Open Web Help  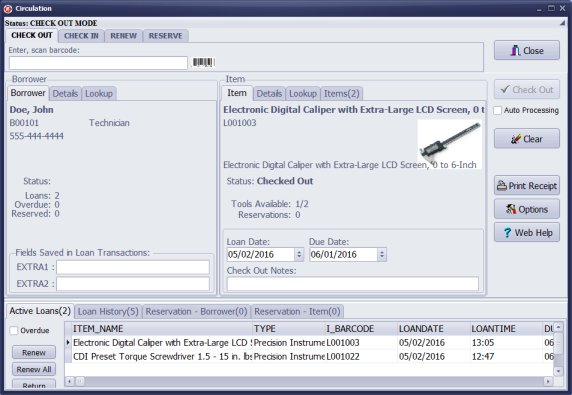click(x=527, y=232)
